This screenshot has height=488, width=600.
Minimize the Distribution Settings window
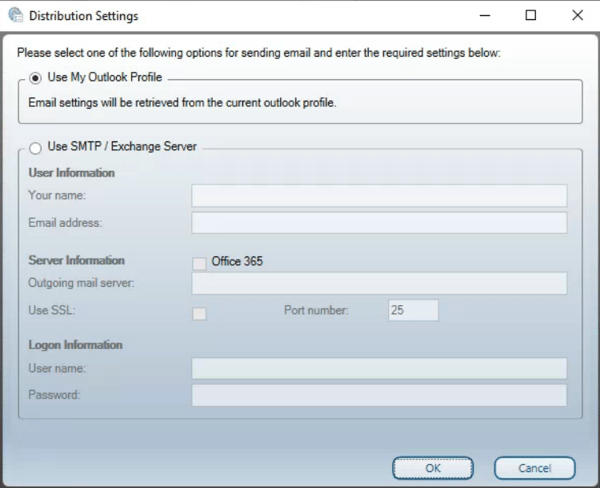(485, 16)
